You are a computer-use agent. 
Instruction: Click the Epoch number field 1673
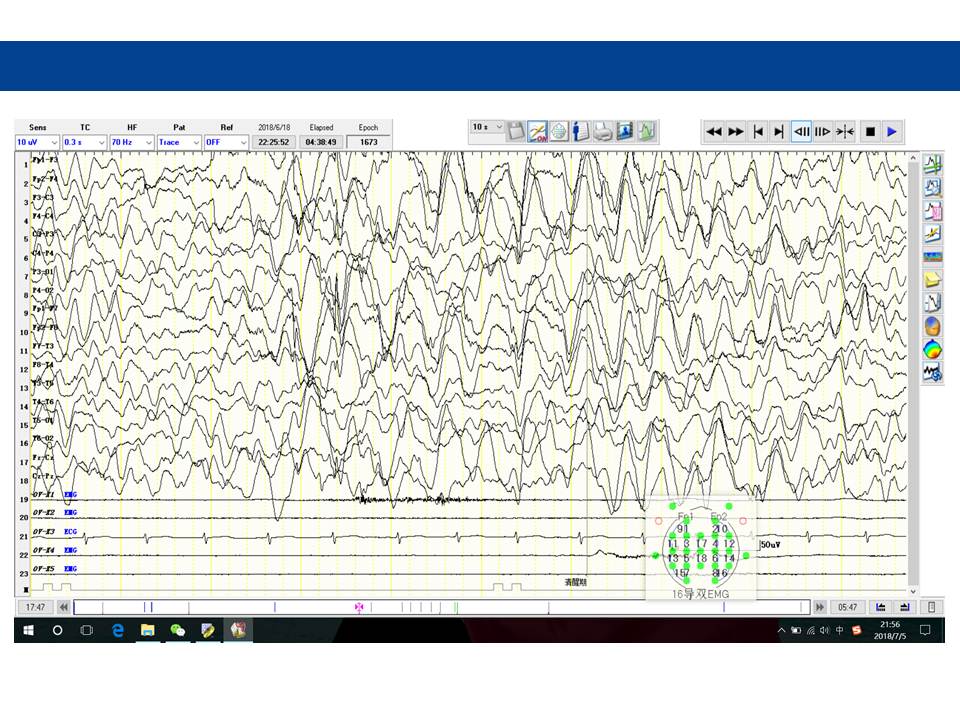[369, 142]
